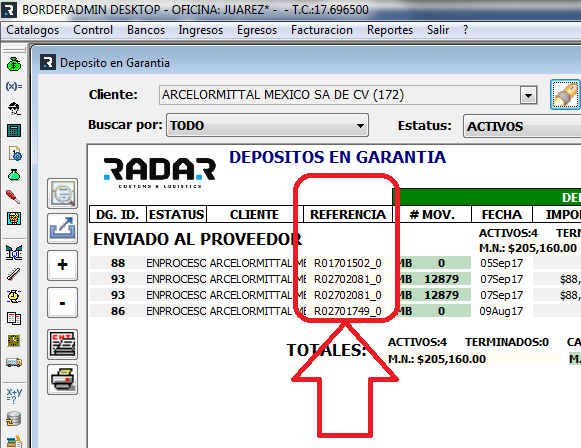Viewport: 581px width, 448px height.
Task: Click the database stack sidebar icon
Action: [14, 419]
